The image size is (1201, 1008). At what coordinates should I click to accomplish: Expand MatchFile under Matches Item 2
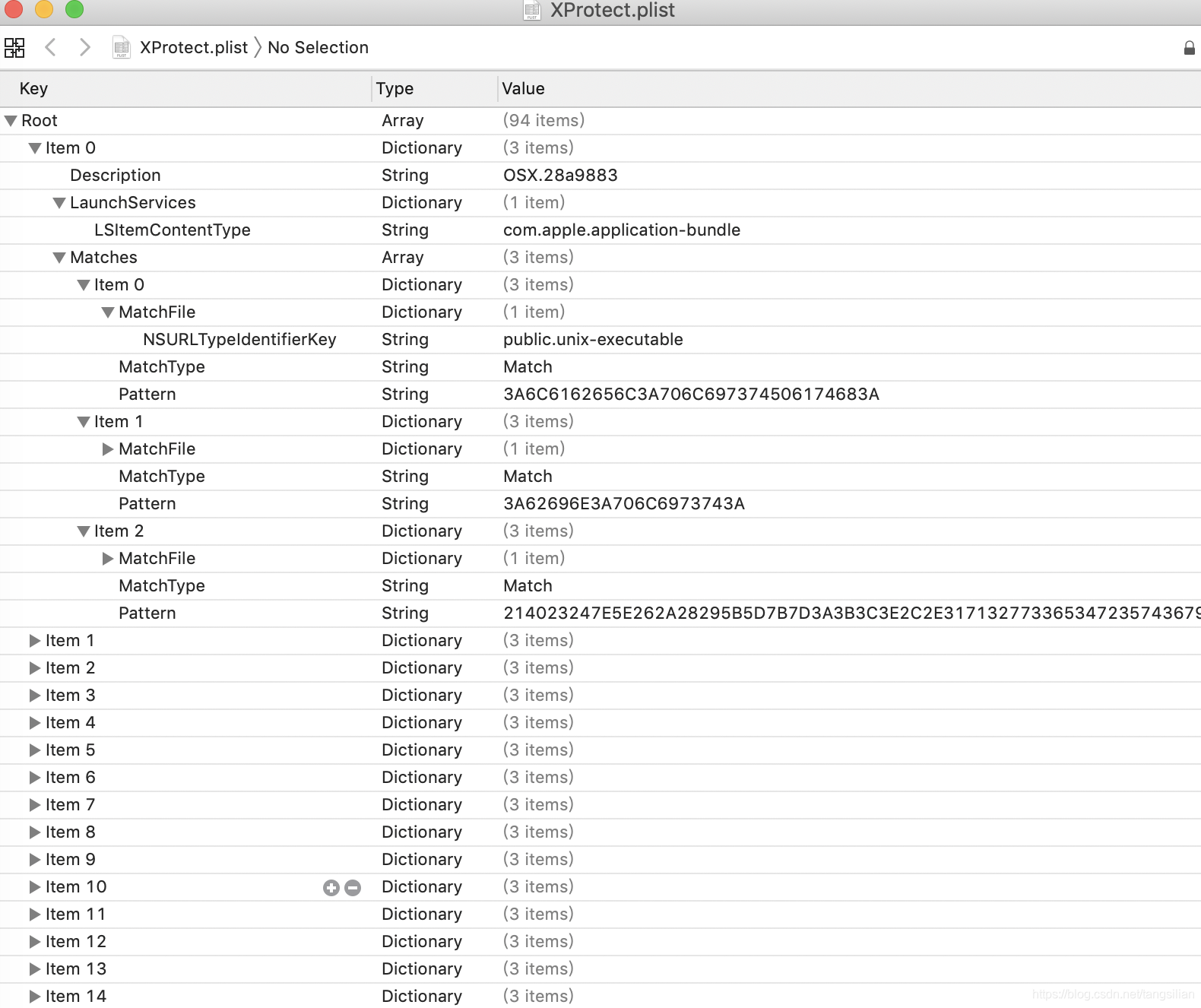click(108, 559)
